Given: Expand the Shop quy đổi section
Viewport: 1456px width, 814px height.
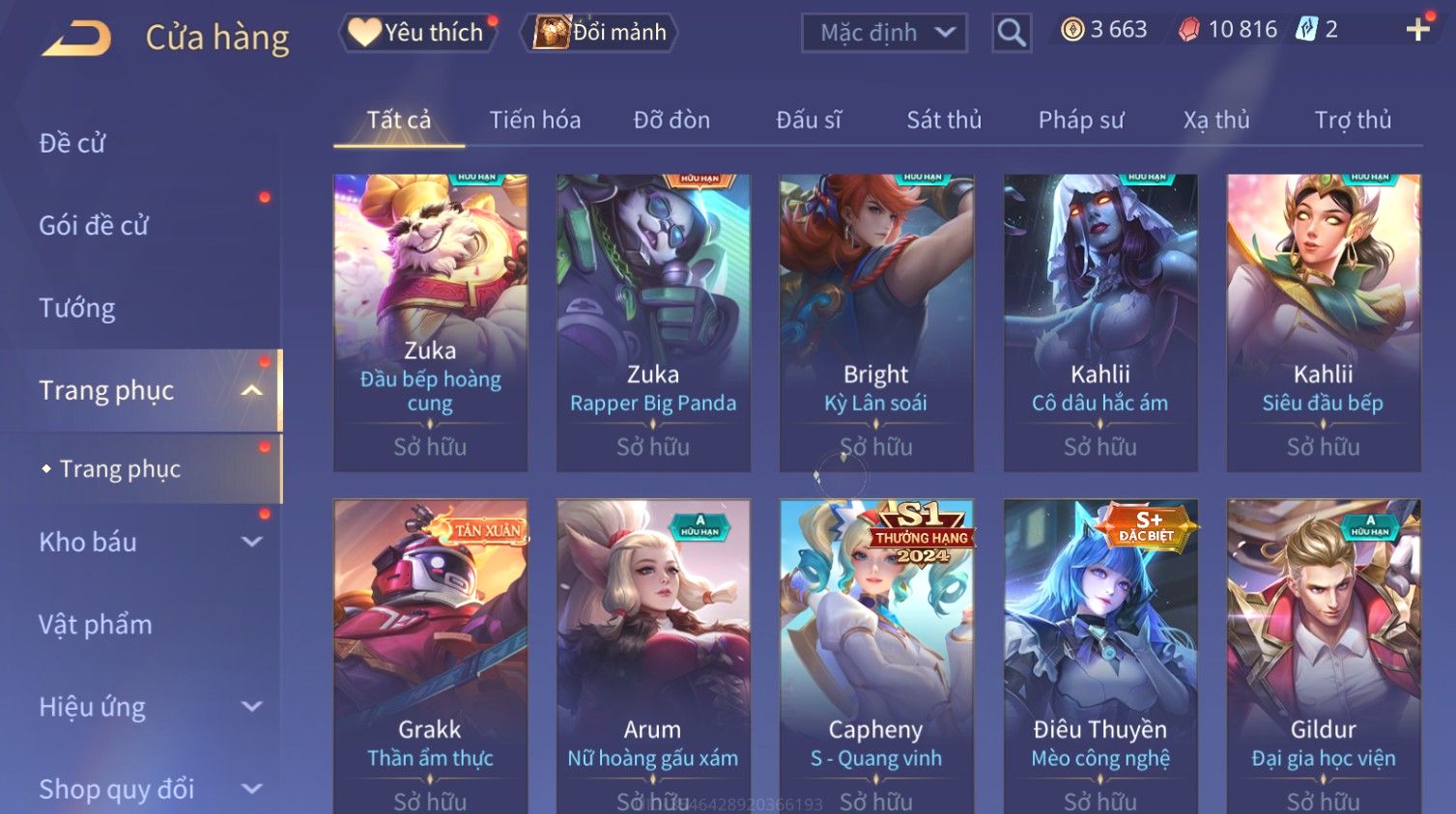Looking at the screenshot, I should coord(251,789).
